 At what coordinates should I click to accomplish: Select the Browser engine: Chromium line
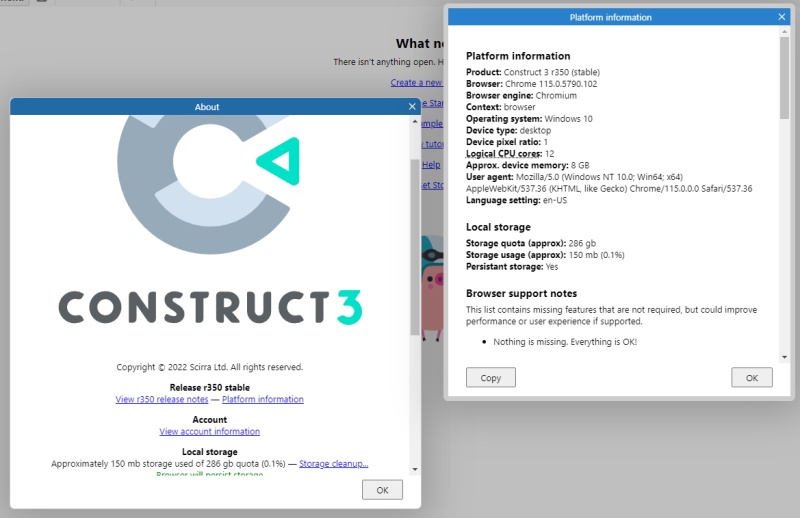(521, 95)
